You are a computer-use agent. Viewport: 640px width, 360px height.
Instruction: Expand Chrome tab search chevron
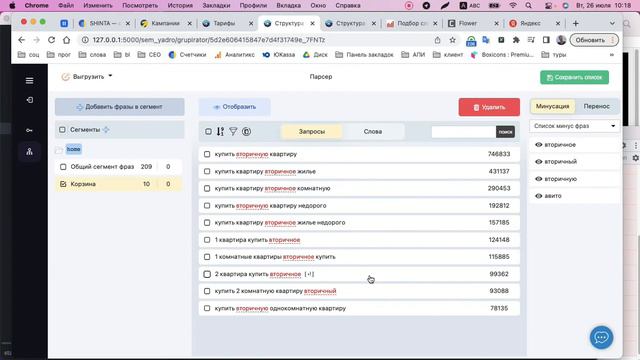point(612,24)
